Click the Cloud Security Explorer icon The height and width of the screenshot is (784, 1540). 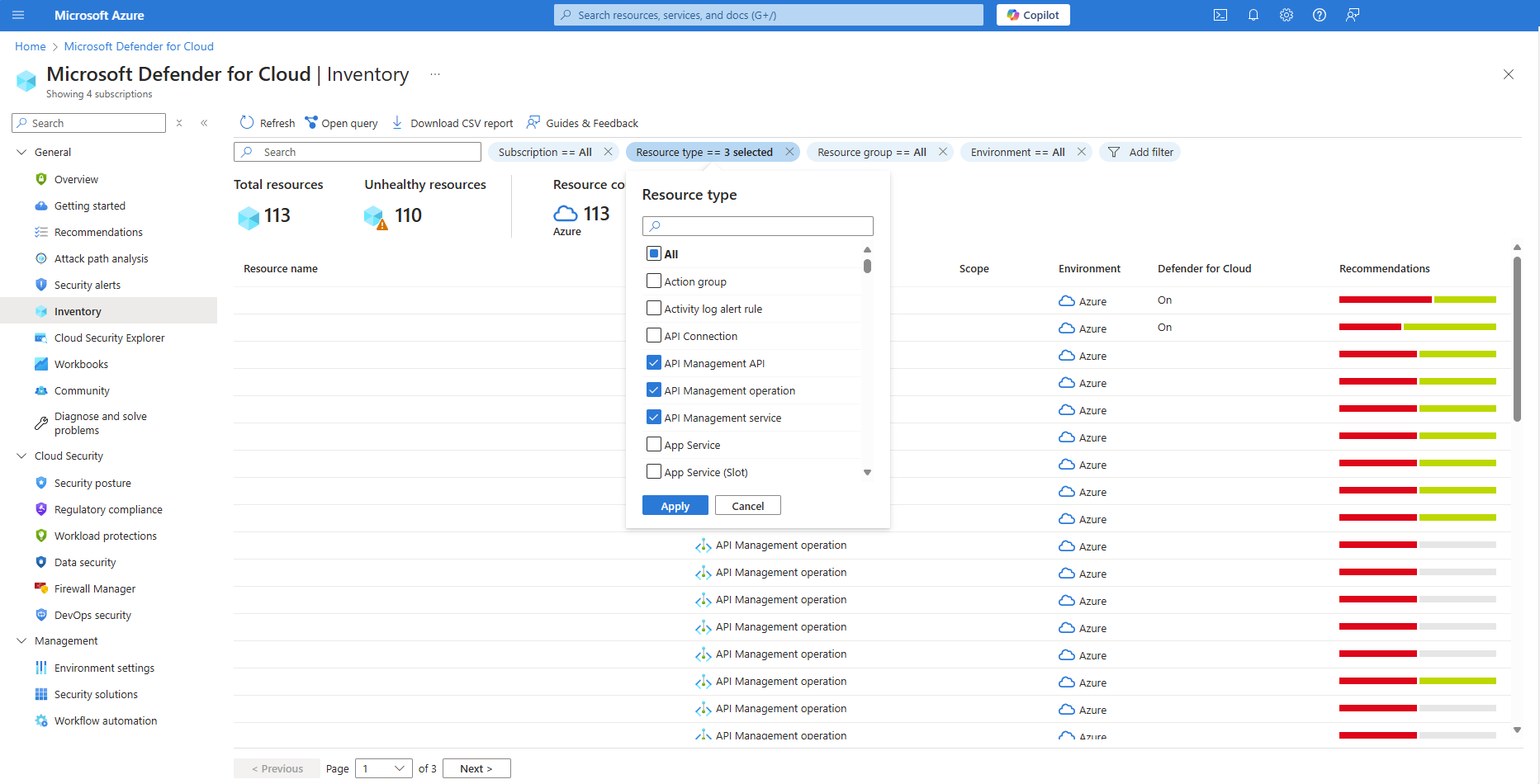(x=41, y=338)
